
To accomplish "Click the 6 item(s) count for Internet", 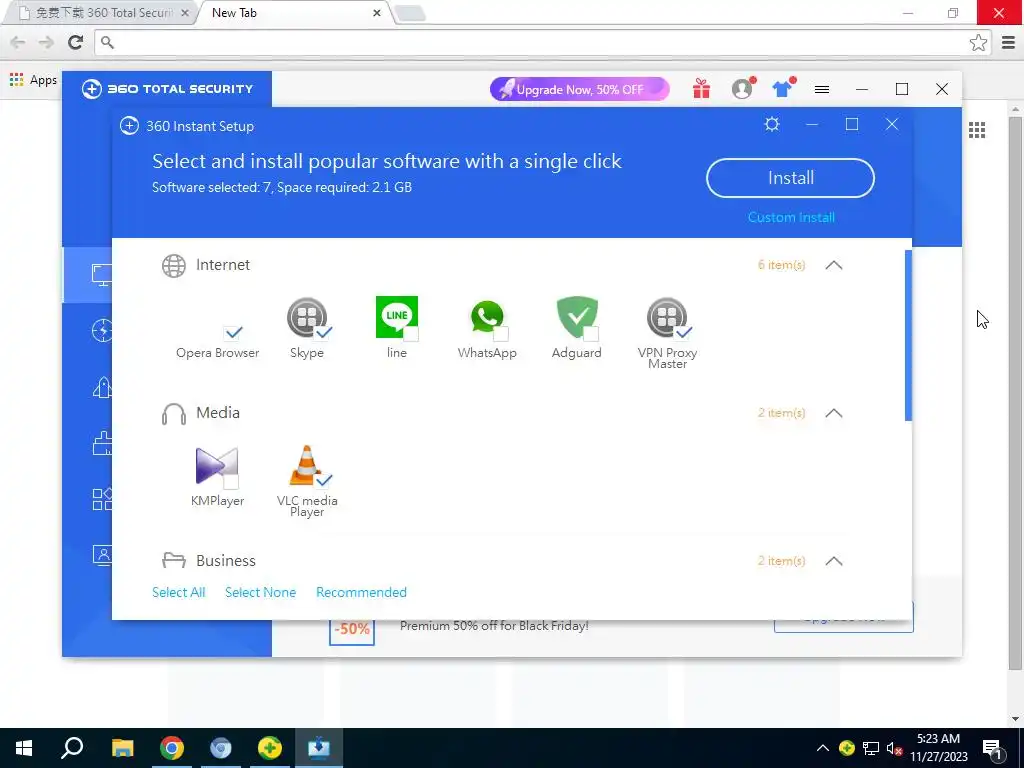I will (x=781, y=265).
